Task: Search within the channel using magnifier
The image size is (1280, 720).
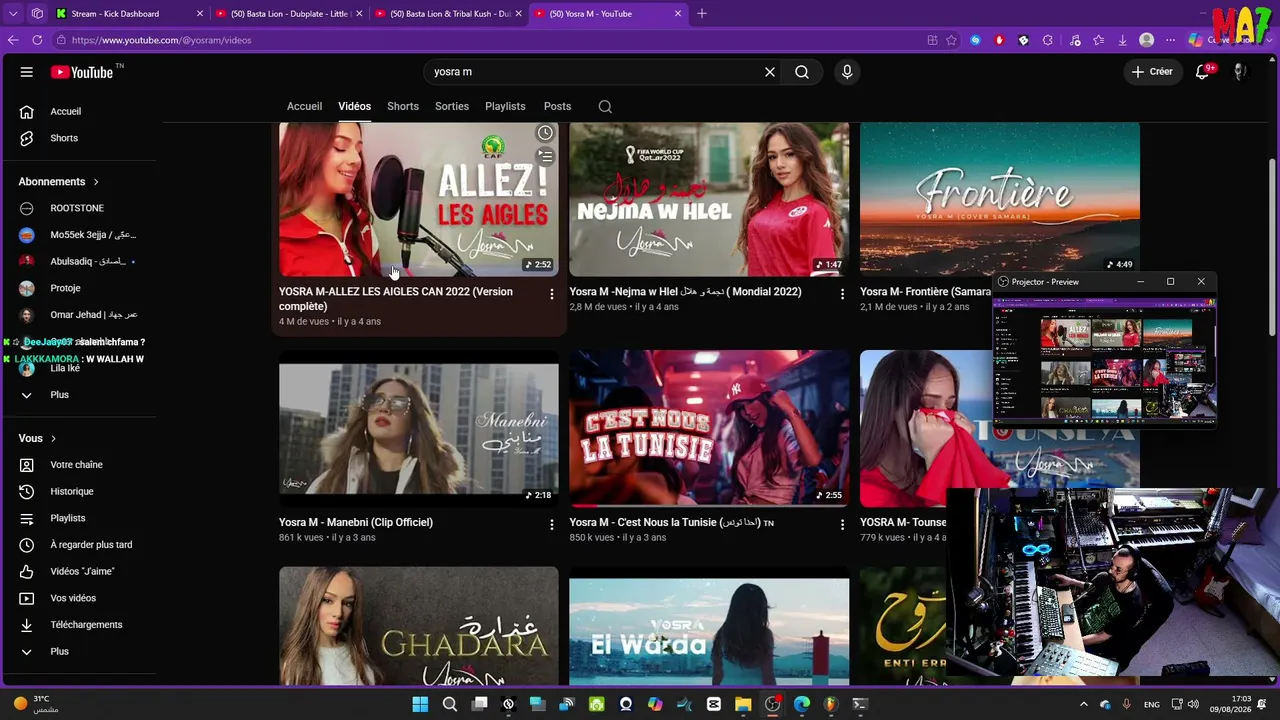Action: click(x=605, y=107)
